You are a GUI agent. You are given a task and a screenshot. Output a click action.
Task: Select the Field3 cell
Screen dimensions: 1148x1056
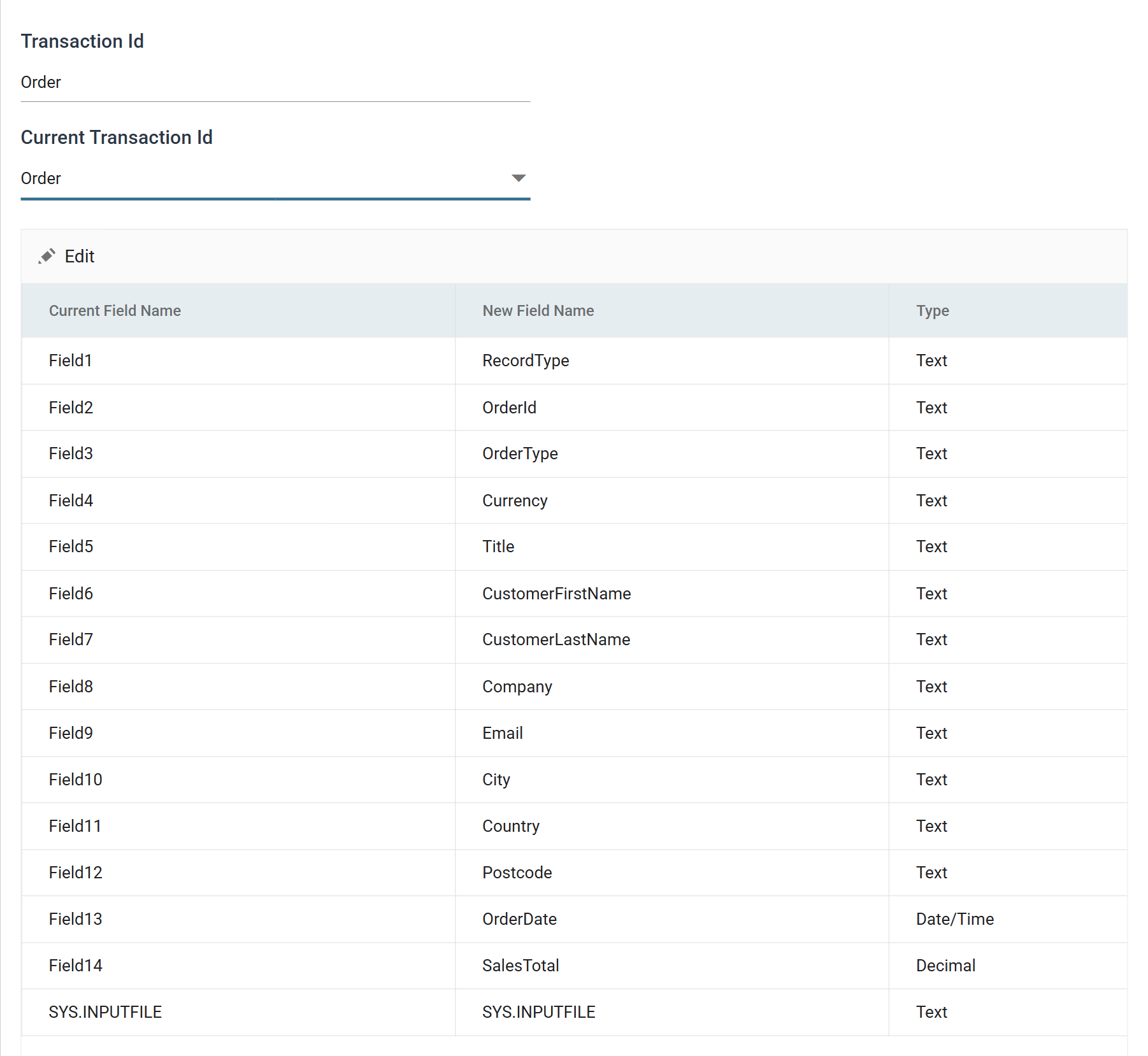coord(238,453)
